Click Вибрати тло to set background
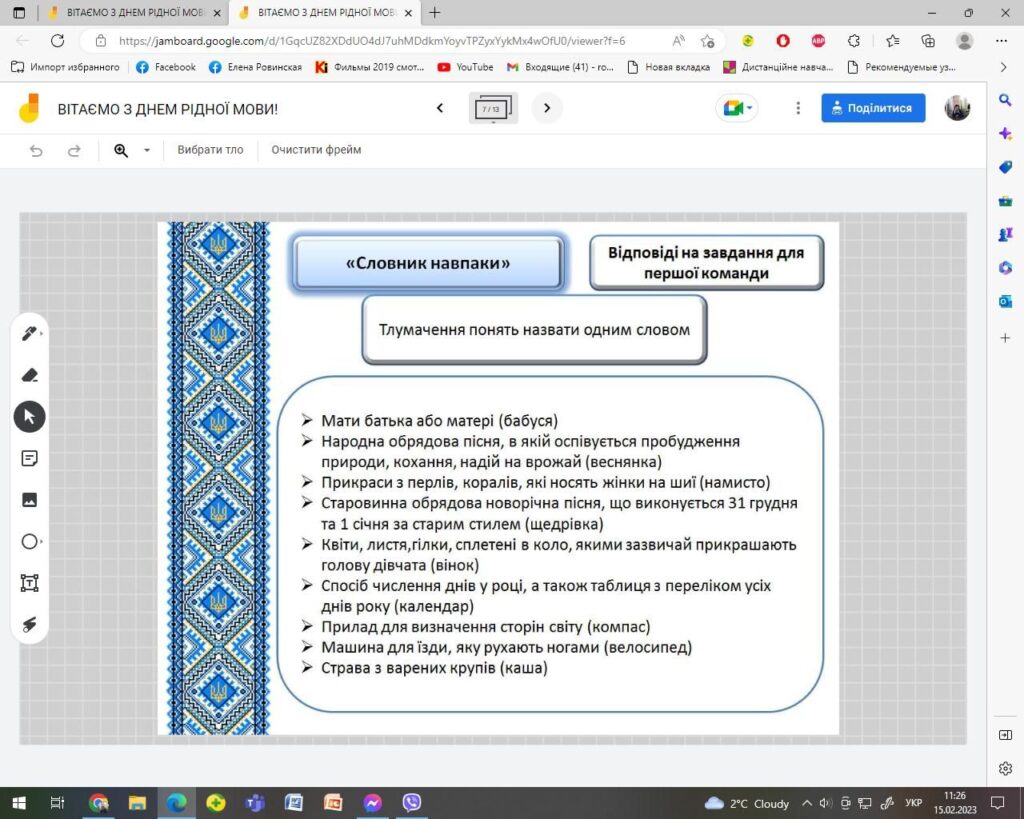1024x819 pixels. pos(210,150)
